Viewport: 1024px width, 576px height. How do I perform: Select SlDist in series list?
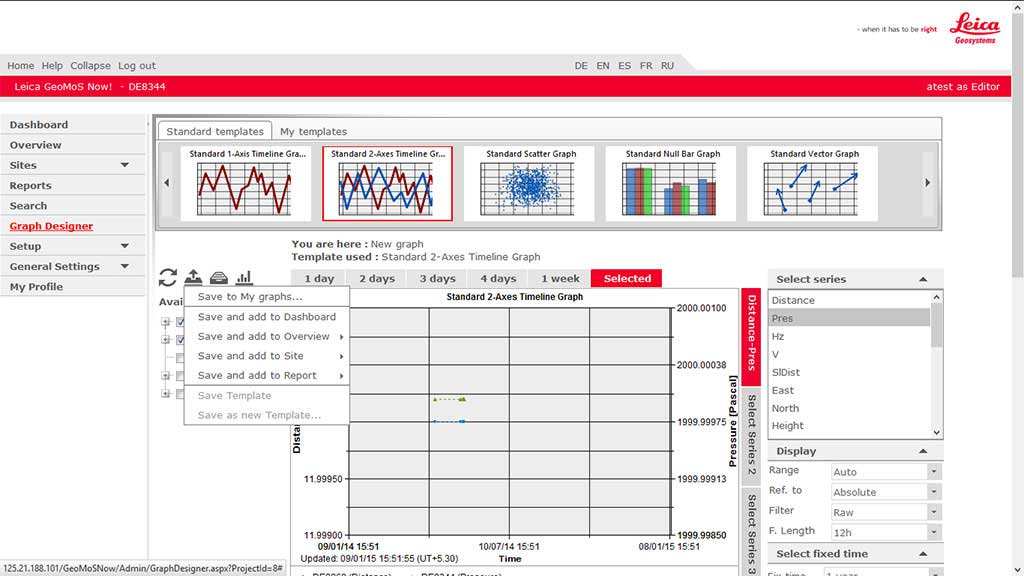(x=849, y=372)
